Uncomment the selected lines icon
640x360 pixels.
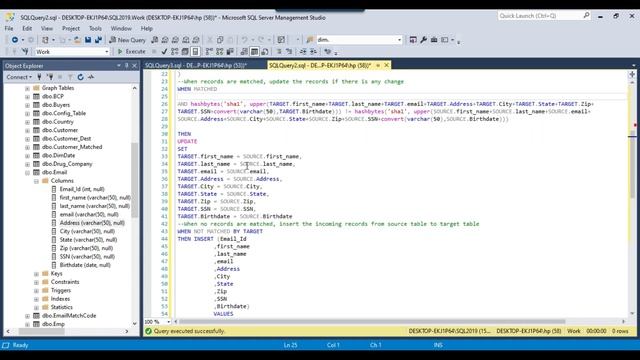coord(289,51)
